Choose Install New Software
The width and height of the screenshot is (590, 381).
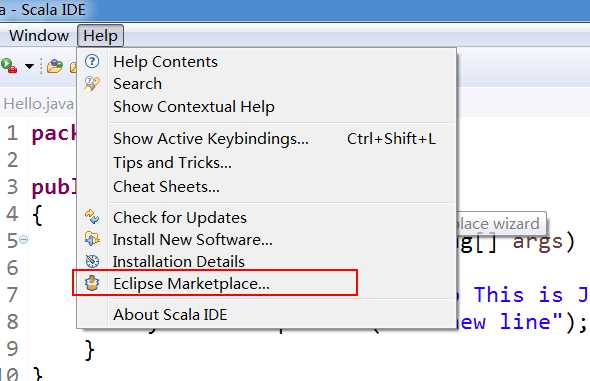coord(267,240)
